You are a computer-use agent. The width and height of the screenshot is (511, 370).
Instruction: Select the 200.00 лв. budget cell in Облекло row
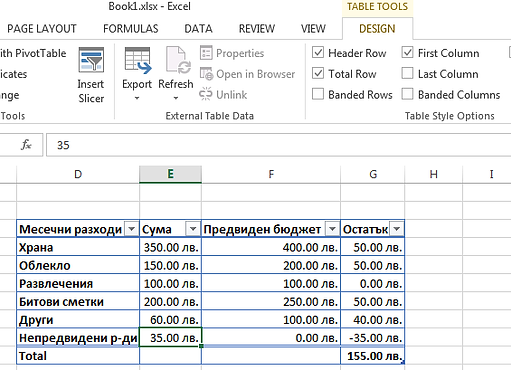[271, 265]
